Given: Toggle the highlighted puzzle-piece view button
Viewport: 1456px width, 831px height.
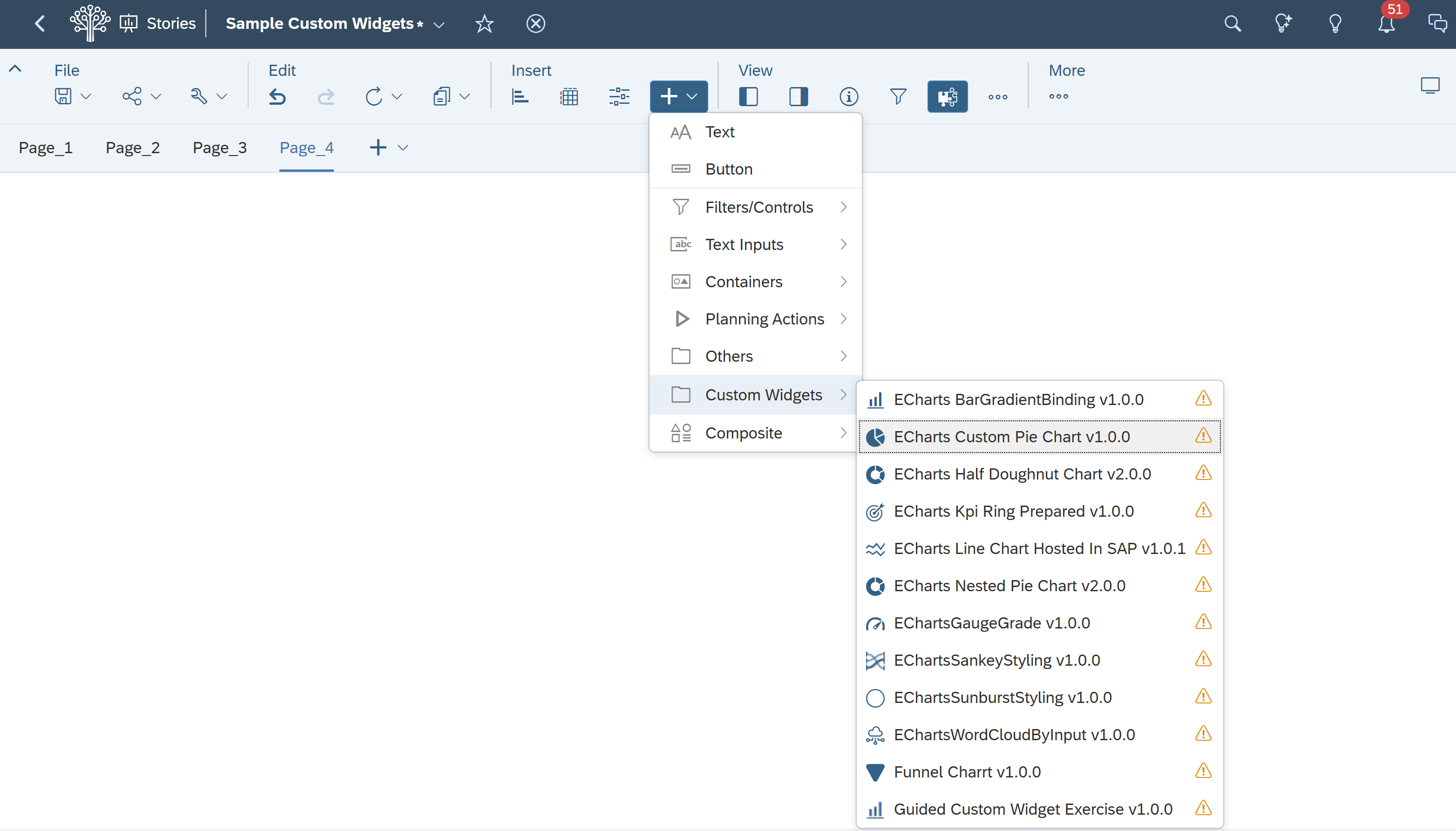Looking at the screenshot, I should (948, 96).
